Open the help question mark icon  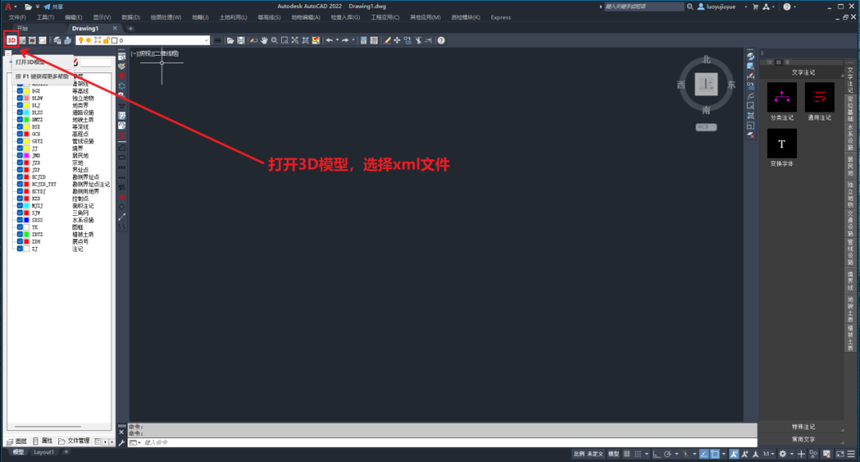tap(441, 40)
